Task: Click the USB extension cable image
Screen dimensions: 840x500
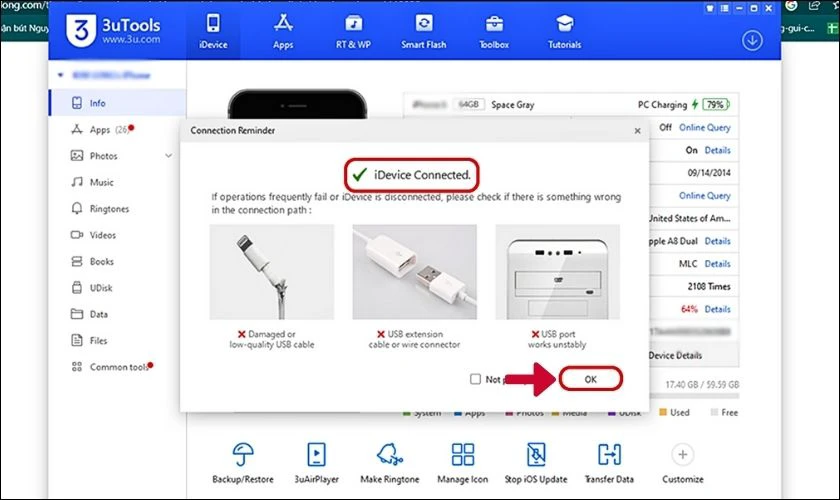Action: click(x=414, y=272)
